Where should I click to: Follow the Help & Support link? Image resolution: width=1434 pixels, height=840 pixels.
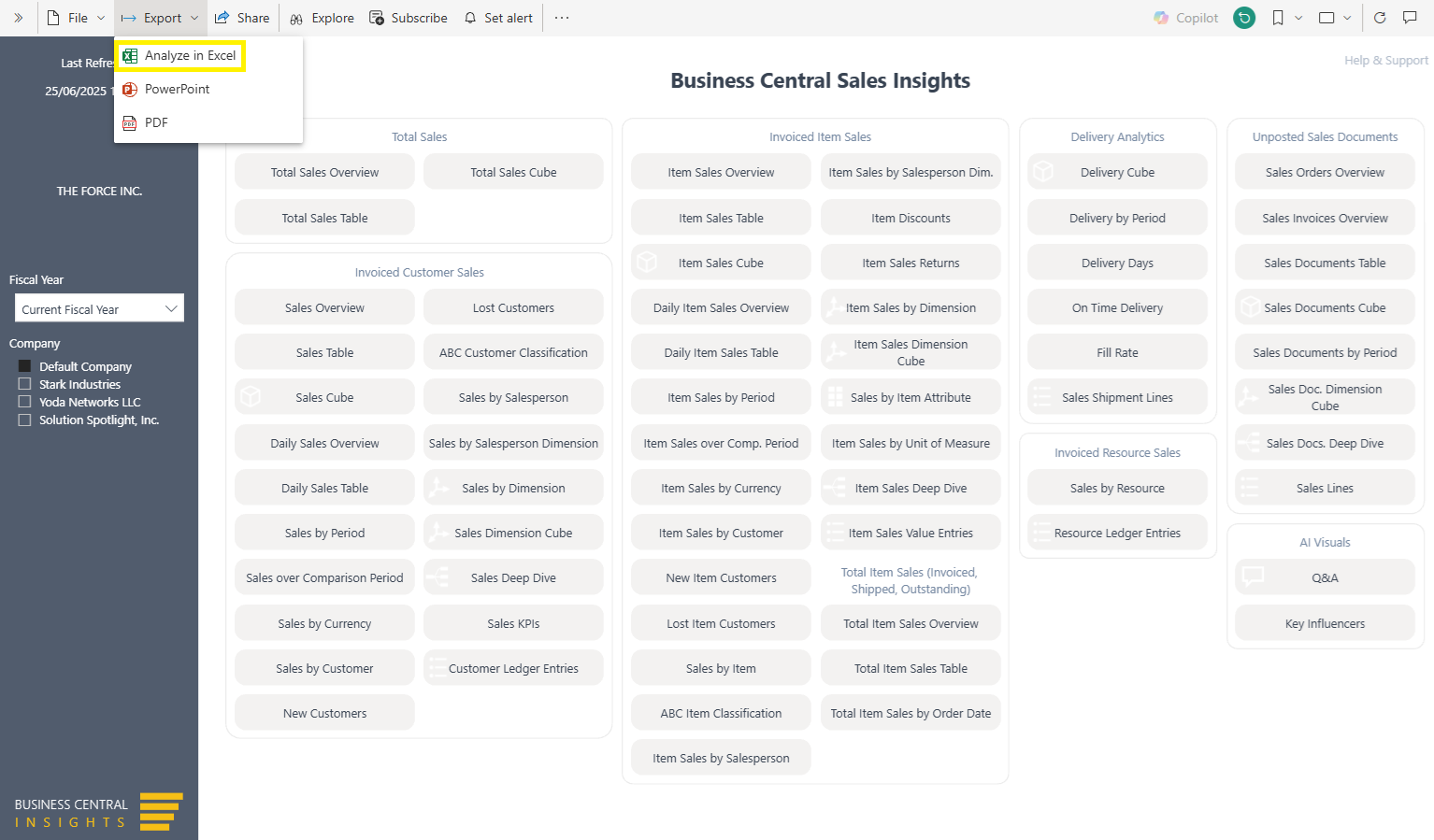coord(1385,61)
